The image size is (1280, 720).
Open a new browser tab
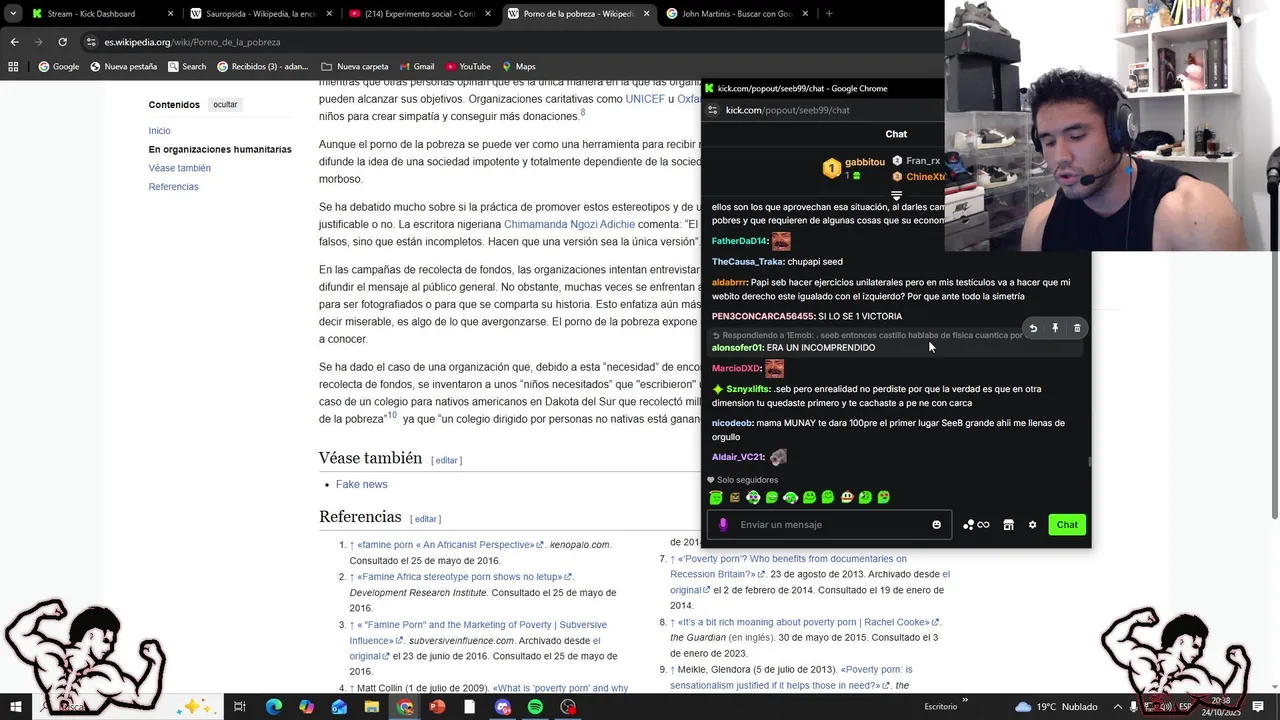829,14
